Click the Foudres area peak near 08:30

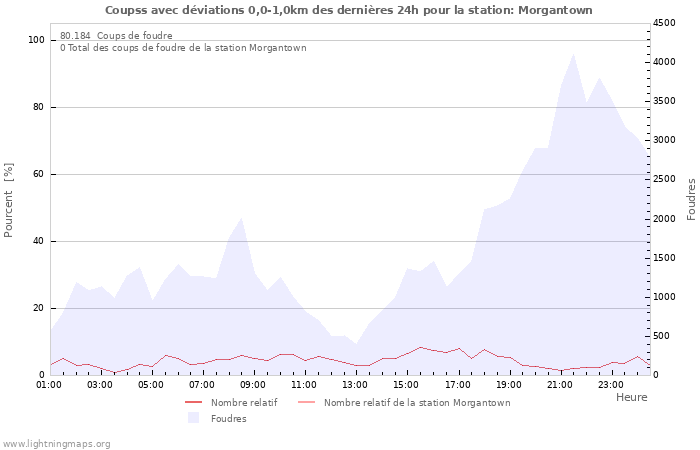(x=242, y=218)
